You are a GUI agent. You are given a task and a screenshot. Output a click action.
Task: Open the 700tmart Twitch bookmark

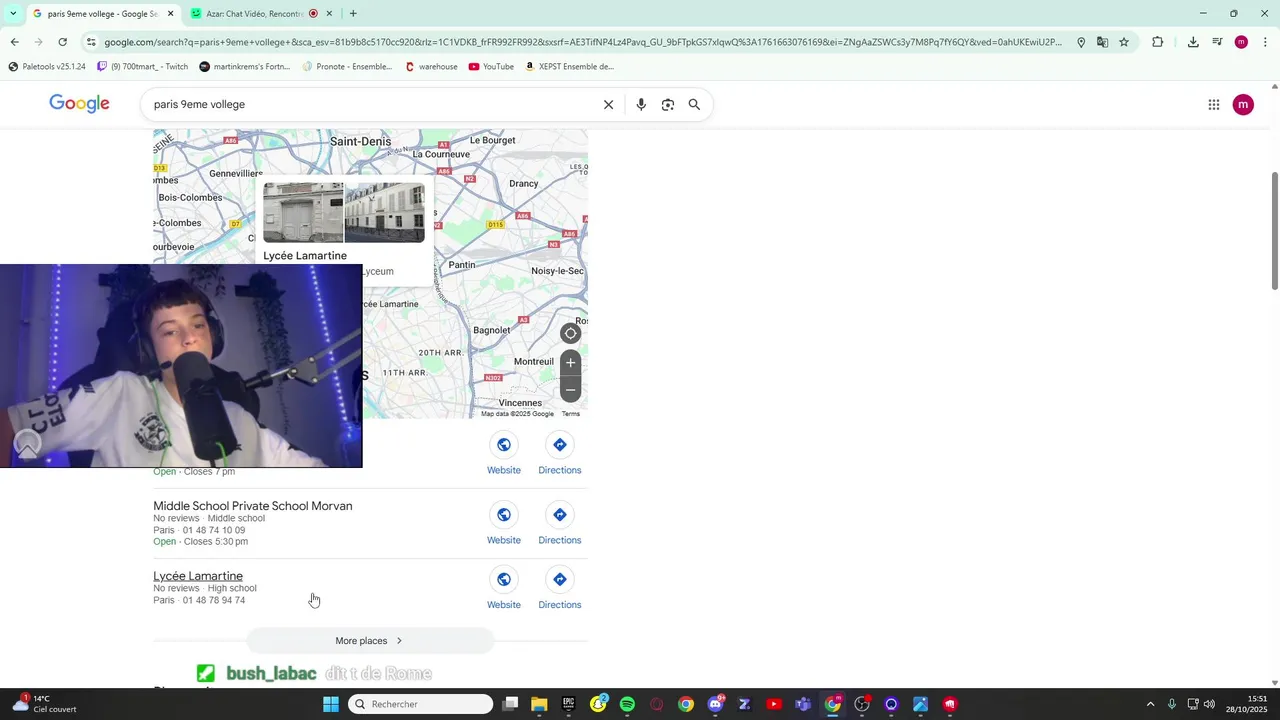point(142,67)
